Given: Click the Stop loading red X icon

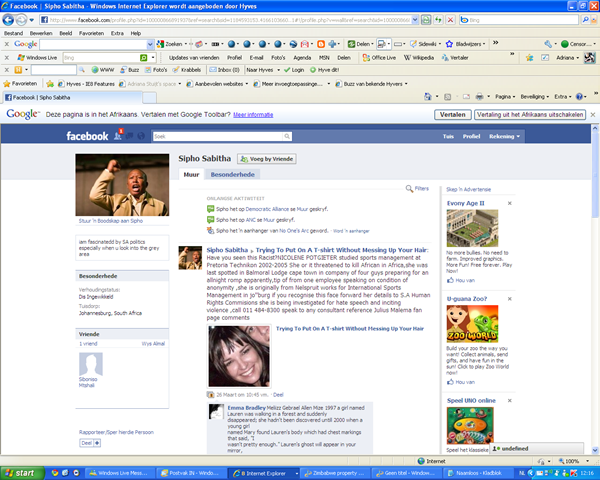Looking at the screenshot, I should pos(451,20).
